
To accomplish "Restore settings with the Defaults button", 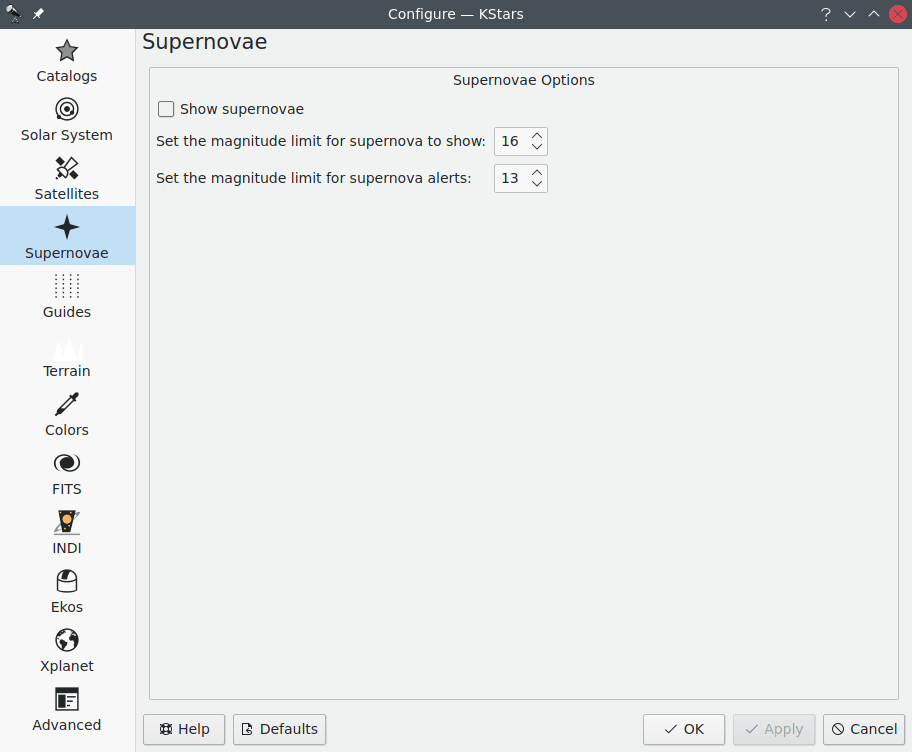I will point(279,729).
